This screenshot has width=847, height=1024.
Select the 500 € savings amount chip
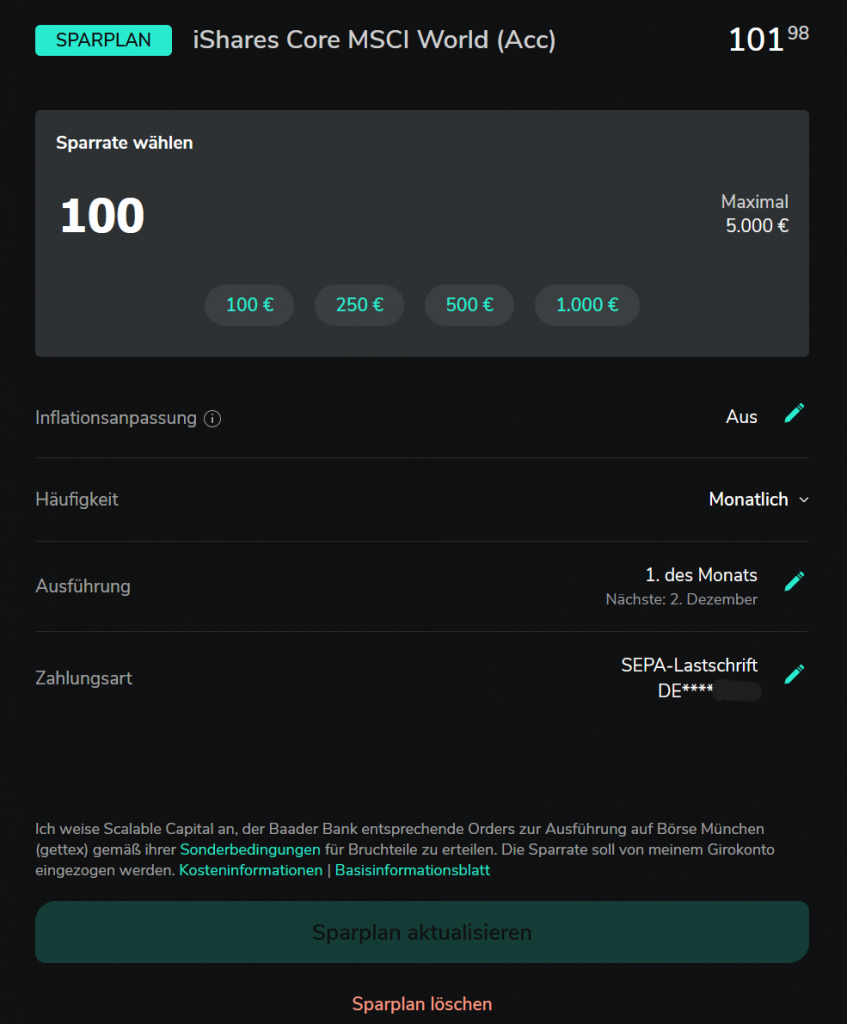tap(469, 305)
